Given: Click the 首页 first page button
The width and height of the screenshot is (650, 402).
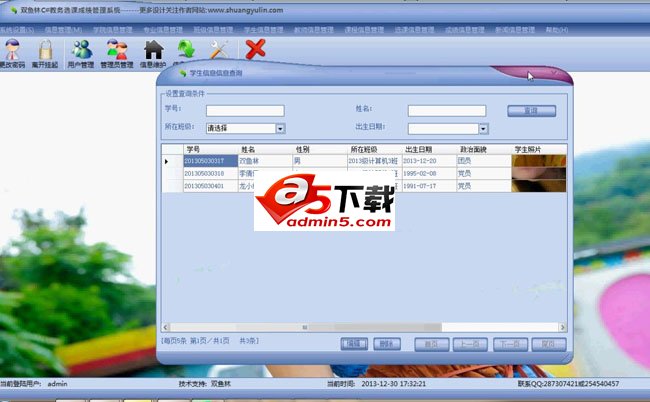Looking at the screenshot, I should click(432, 344).
